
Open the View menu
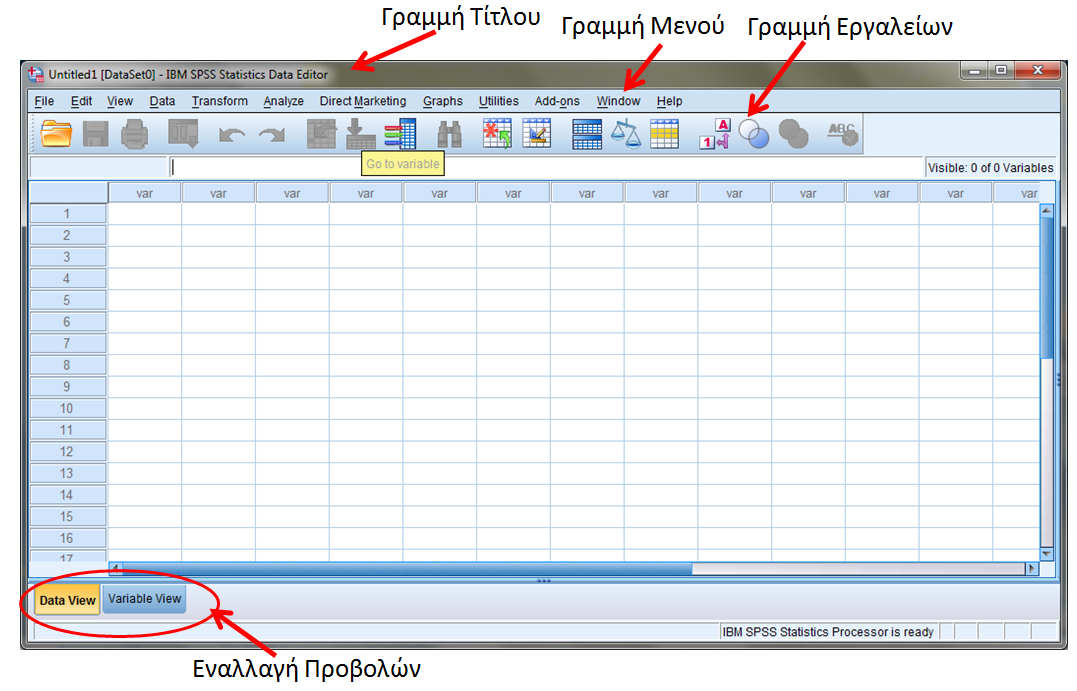[120, 101]
